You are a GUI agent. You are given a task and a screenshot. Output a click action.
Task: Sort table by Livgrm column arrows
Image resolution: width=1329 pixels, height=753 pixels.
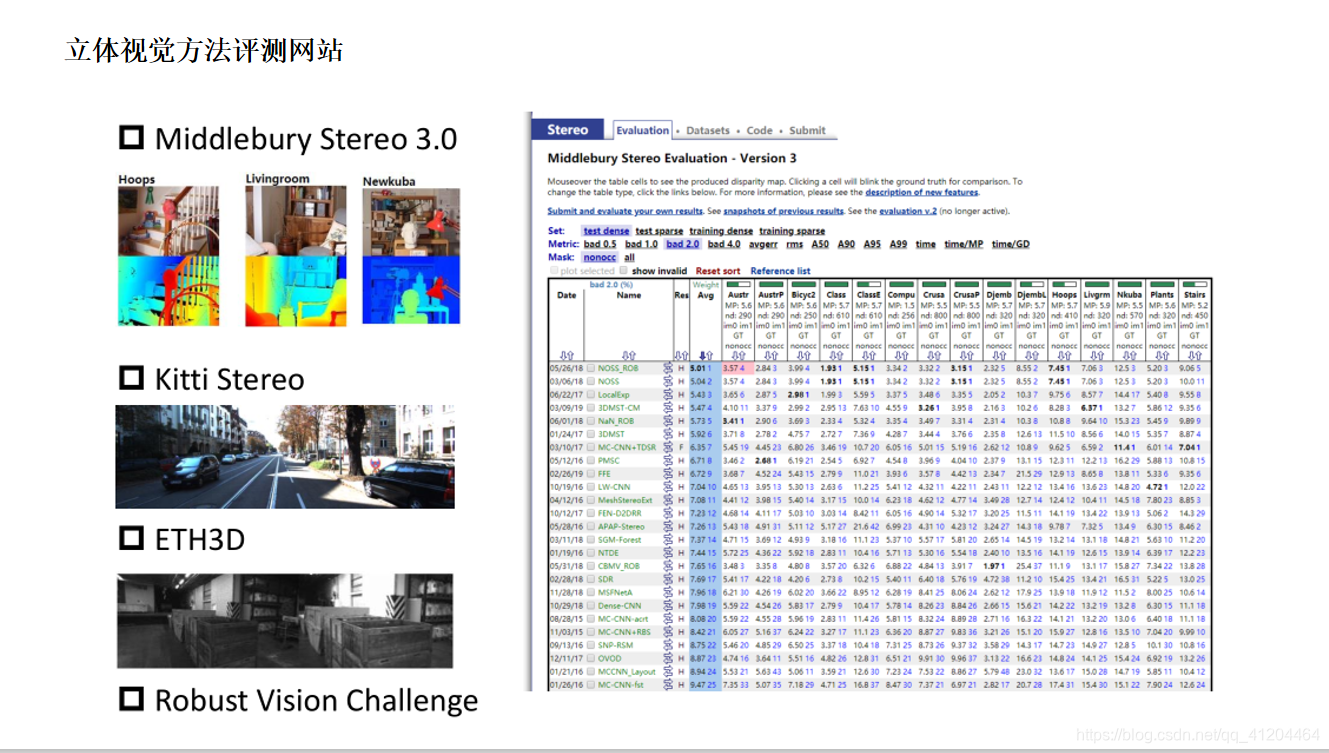[1097, 355]
